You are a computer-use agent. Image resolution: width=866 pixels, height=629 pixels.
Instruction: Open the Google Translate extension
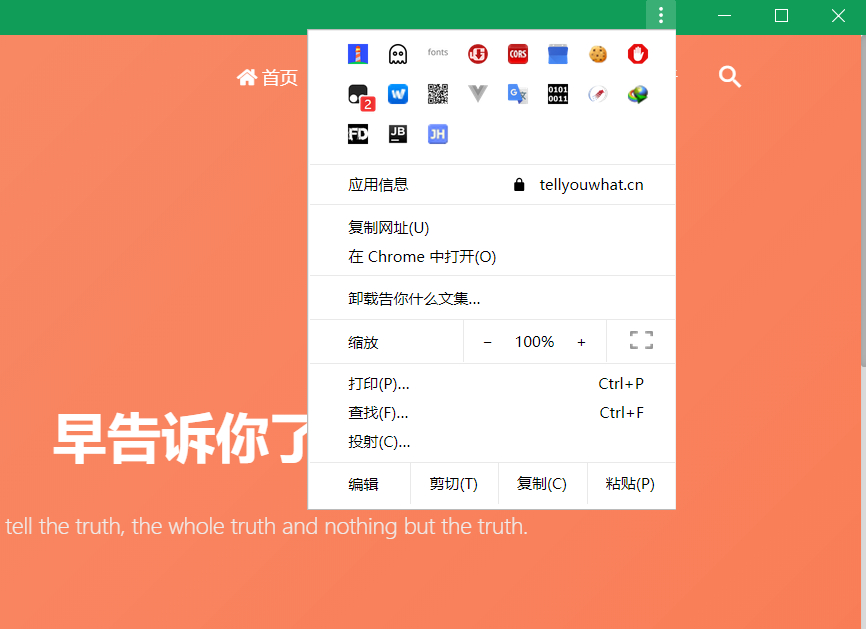[x=518, y=94]
